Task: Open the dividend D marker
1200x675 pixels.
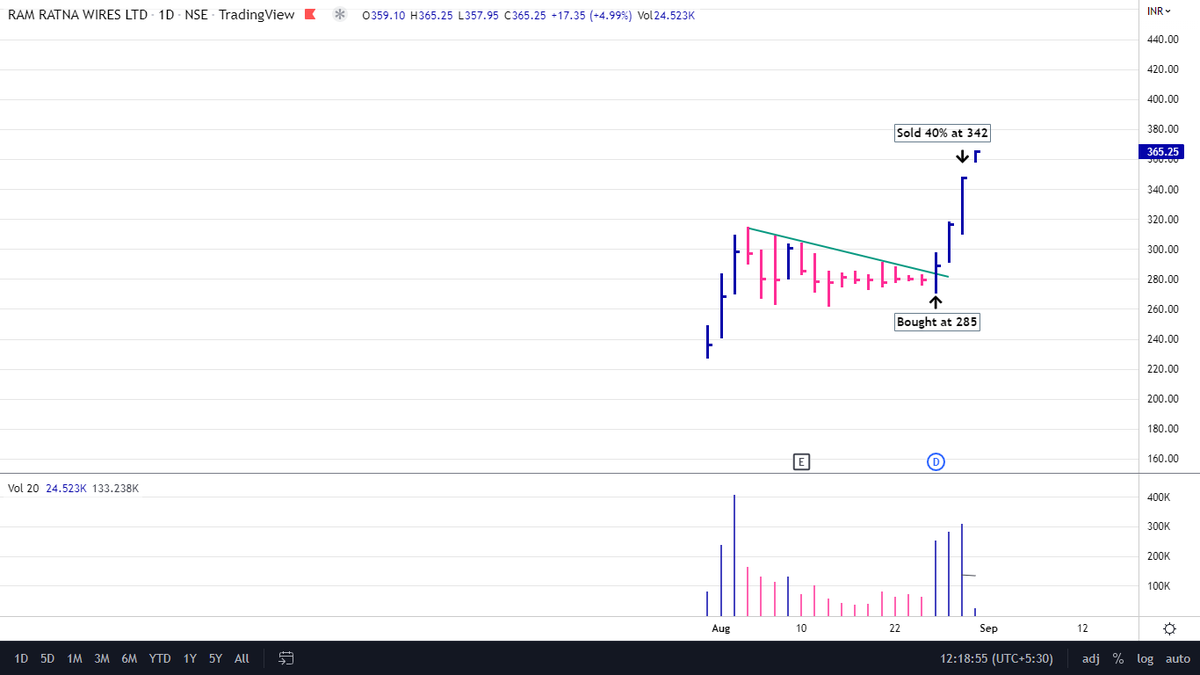Action: [x=936, y=461]
